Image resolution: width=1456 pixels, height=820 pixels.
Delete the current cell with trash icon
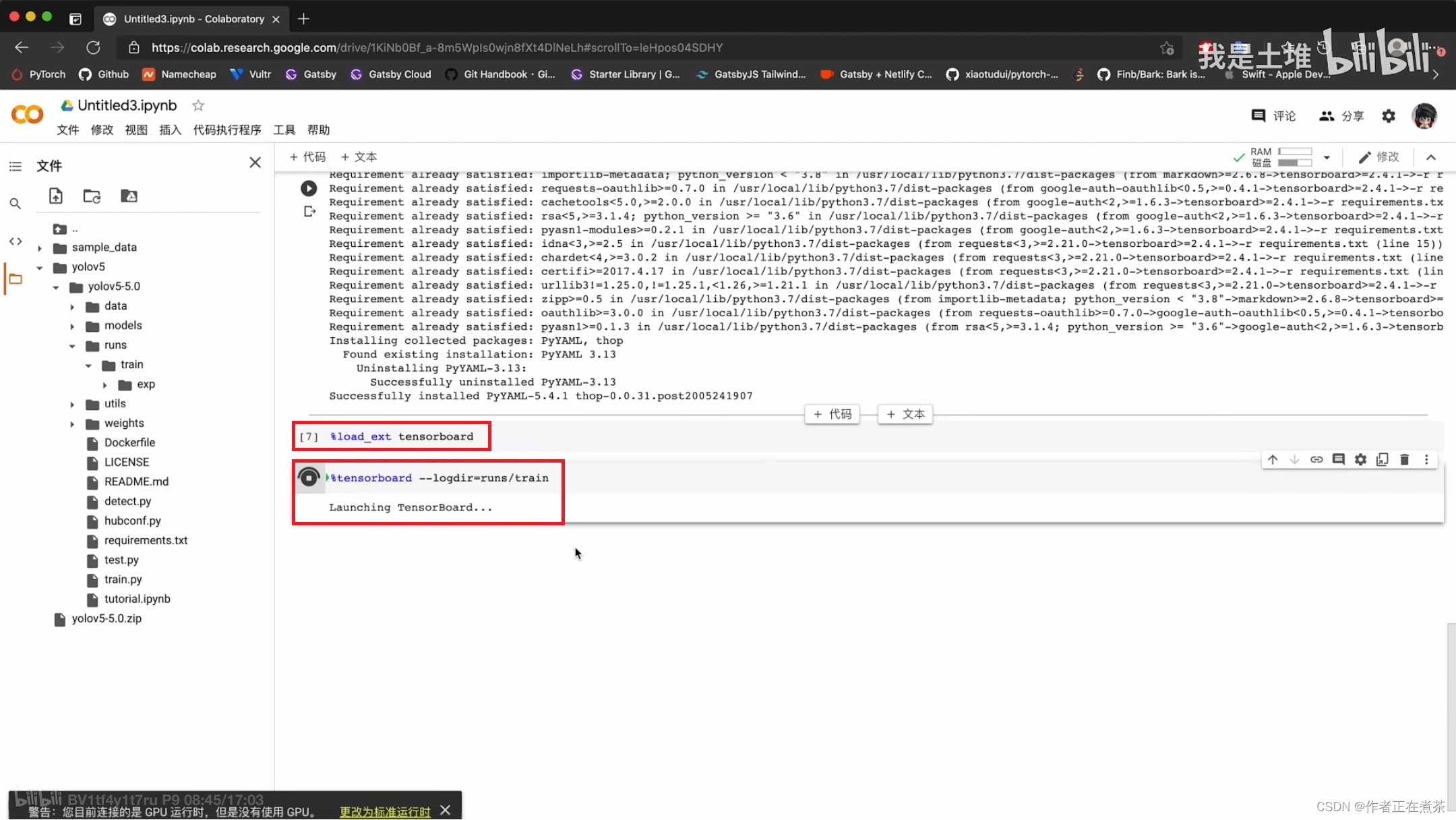[x=1404, y=460]
